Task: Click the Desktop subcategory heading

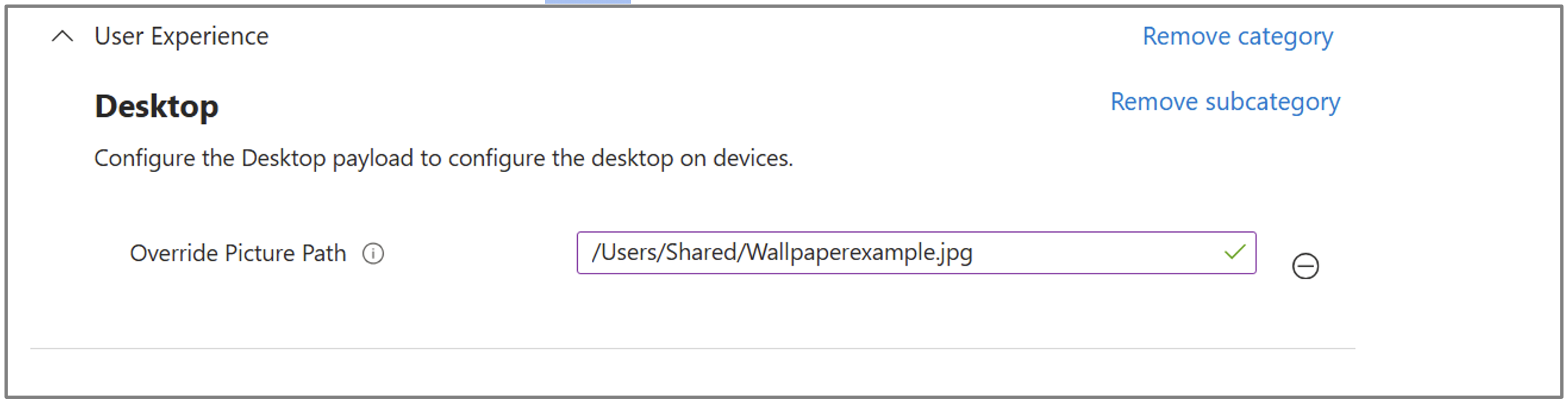Action: coord(156,107)
